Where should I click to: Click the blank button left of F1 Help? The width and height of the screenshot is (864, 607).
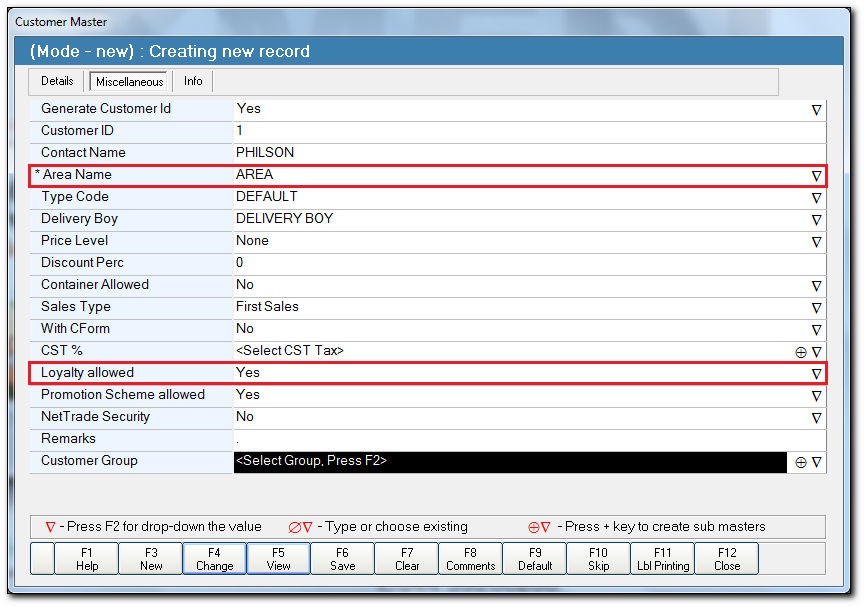[x=42, y=559]
